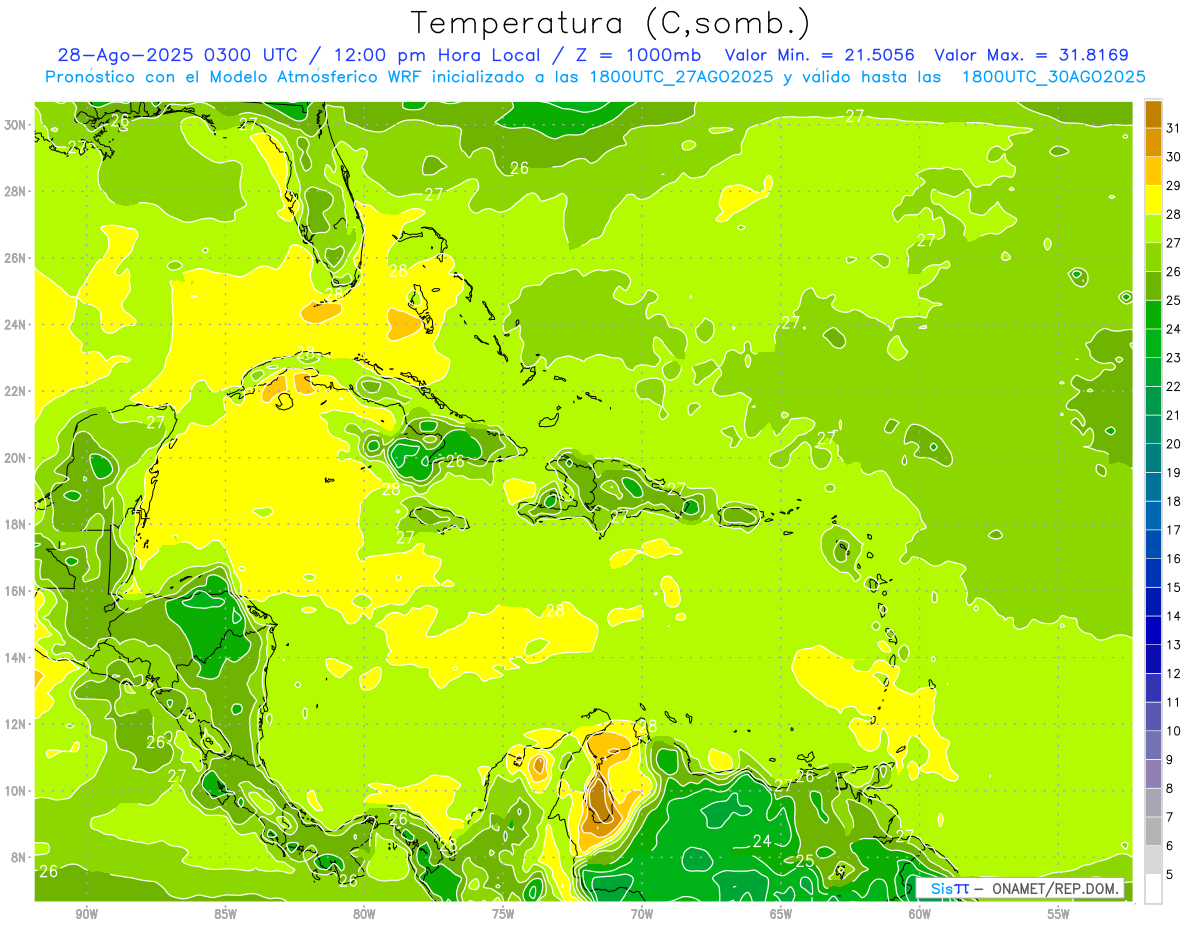Click the '10N' latitude axis label
Image resolution: width=1200 pixels, height=927 pixels.
[15, 791]
